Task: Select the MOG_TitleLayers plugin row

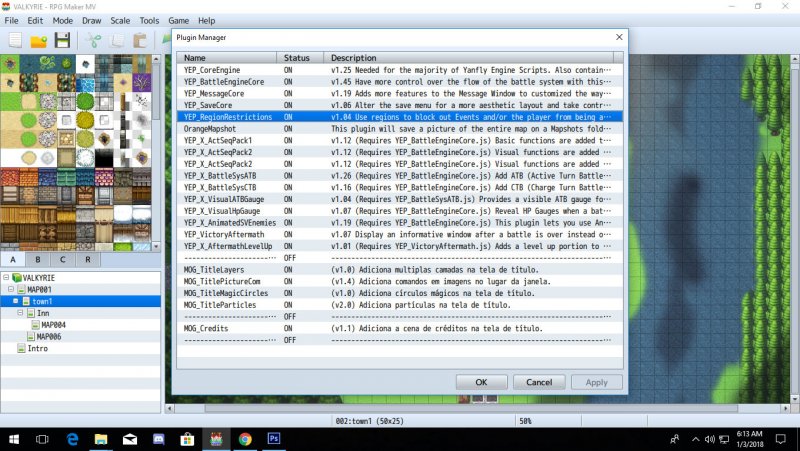Action: pyautogui.click(x=400, y=269)
